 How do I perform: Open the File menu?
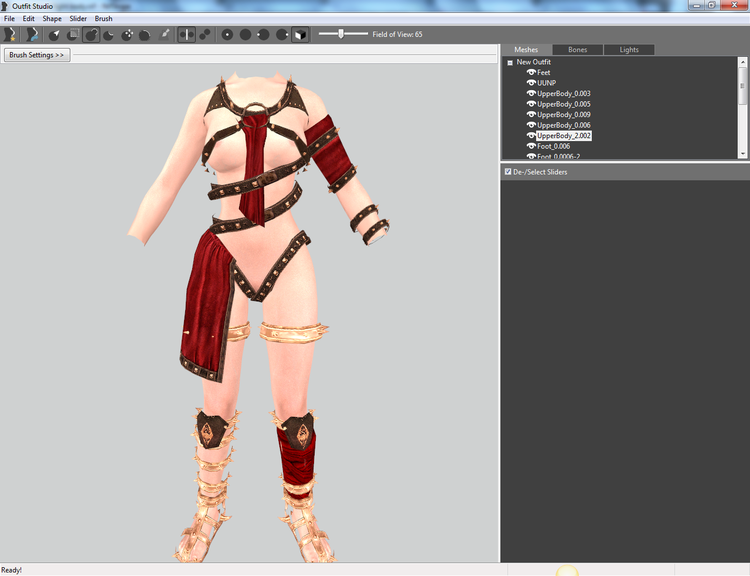coord(10,19)
